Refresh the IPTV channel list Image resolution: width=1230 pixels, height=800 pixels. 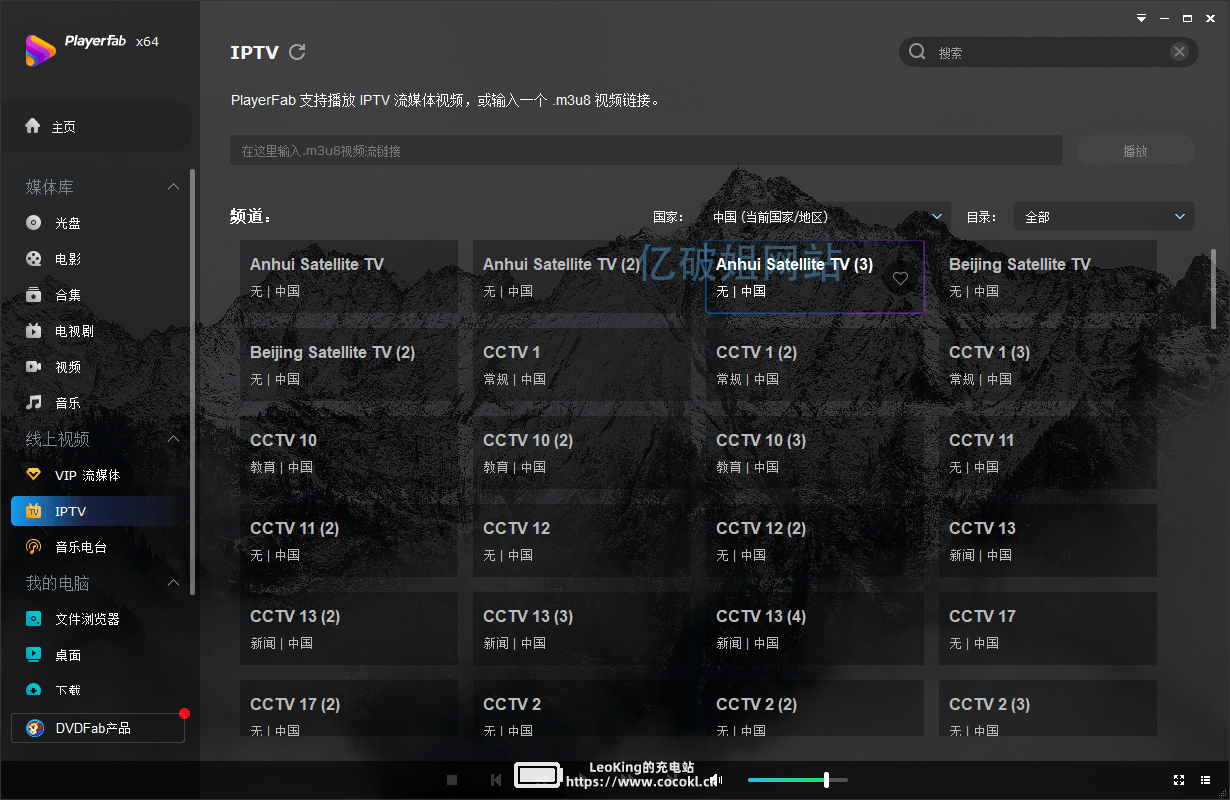point(297,52)
